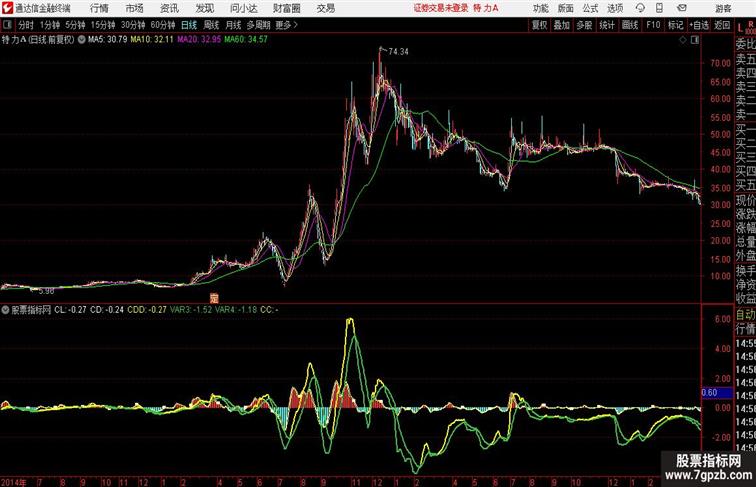Click the red L icon at top right
The image size is (756, 487).
coord(740,27)
